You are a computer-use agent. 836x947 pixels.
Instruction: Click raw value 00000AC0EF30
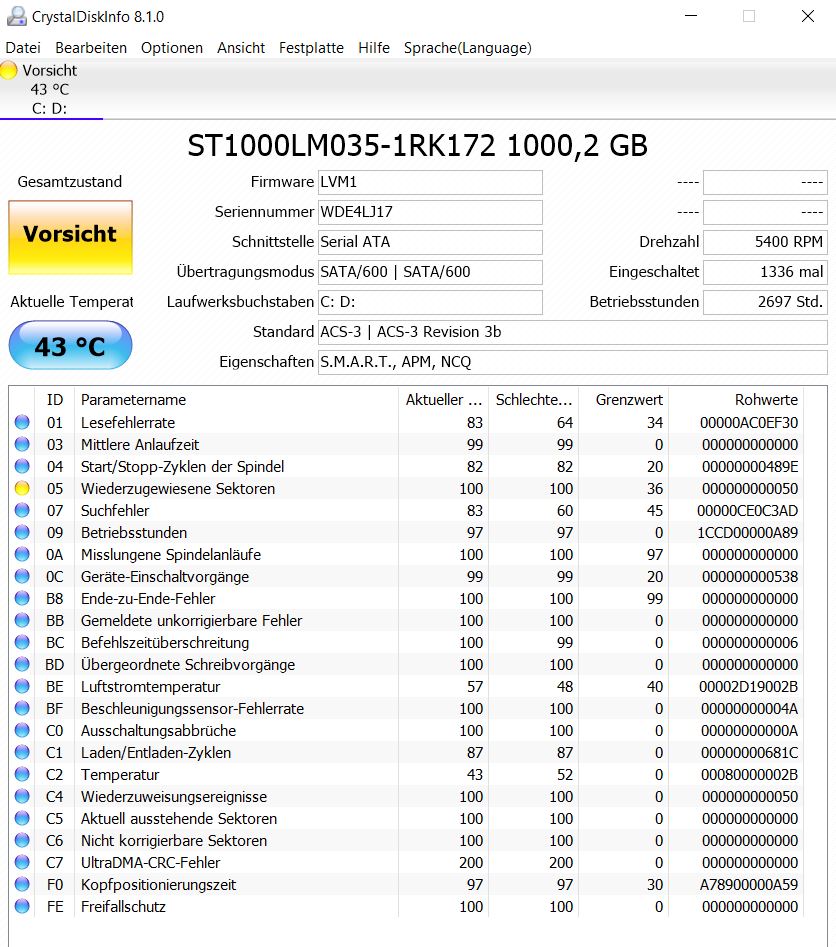pyautogui.click(x=749, y=423)
